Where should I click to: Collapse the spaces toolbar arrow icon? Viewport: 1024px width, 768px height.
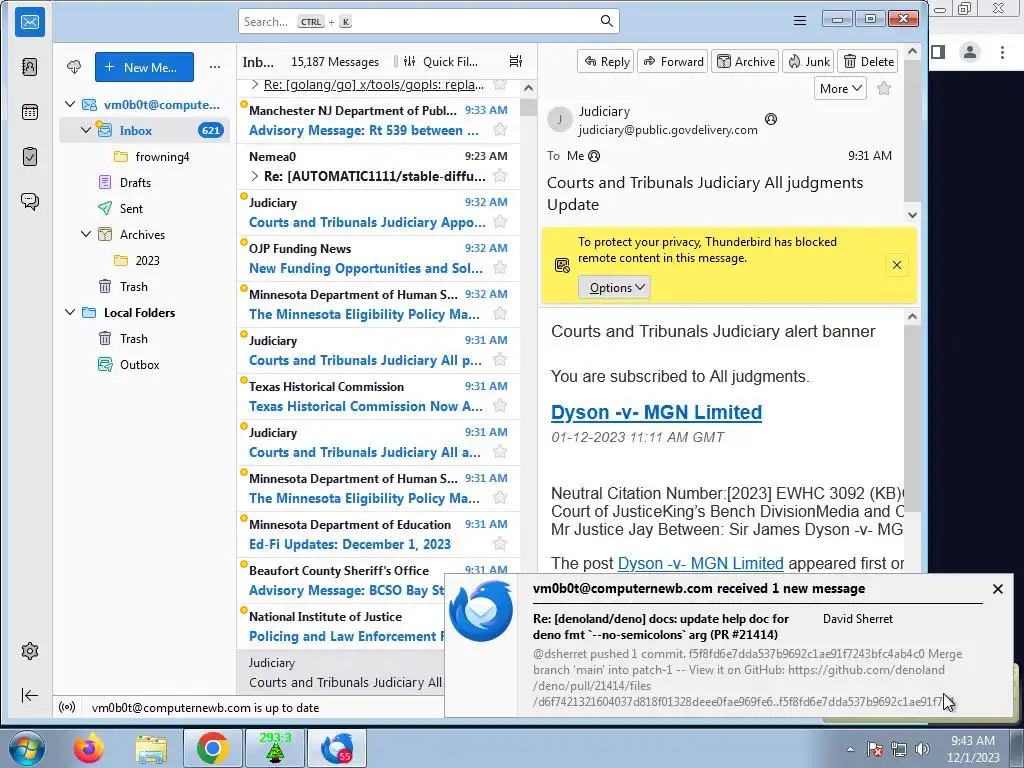click(30, 696)
